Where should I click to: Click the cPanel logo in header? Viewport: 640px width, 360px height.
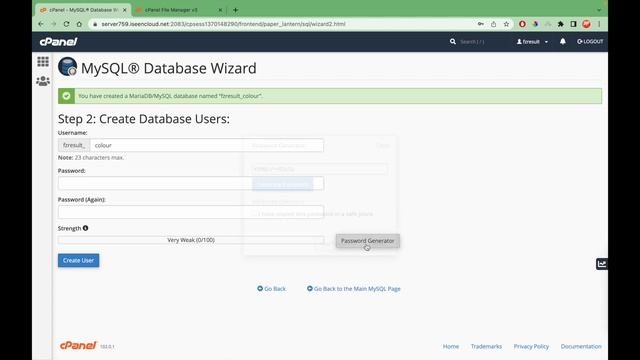pos(58,42)
